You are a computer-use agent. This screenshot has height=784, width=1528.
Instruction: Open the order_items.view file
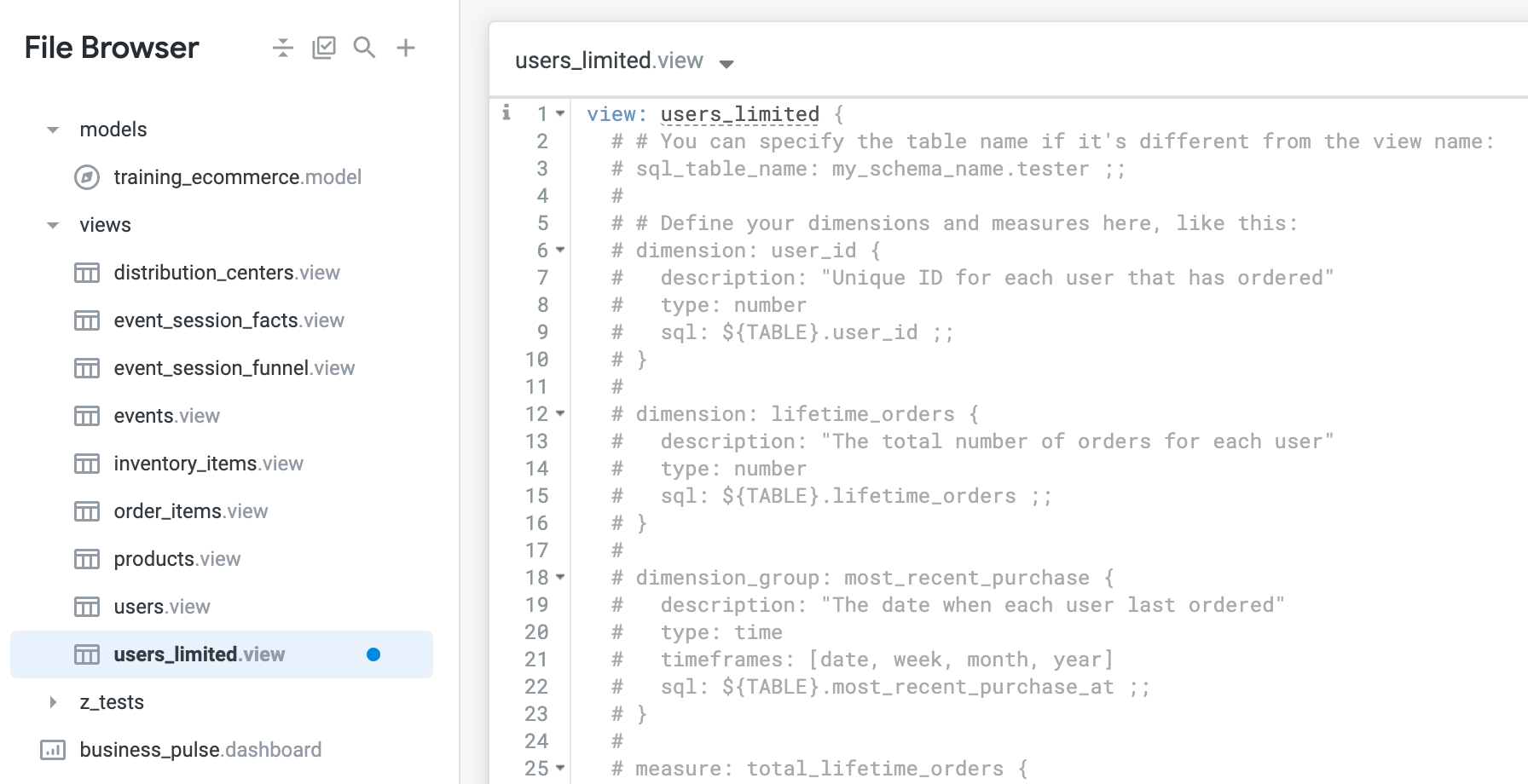191,511
